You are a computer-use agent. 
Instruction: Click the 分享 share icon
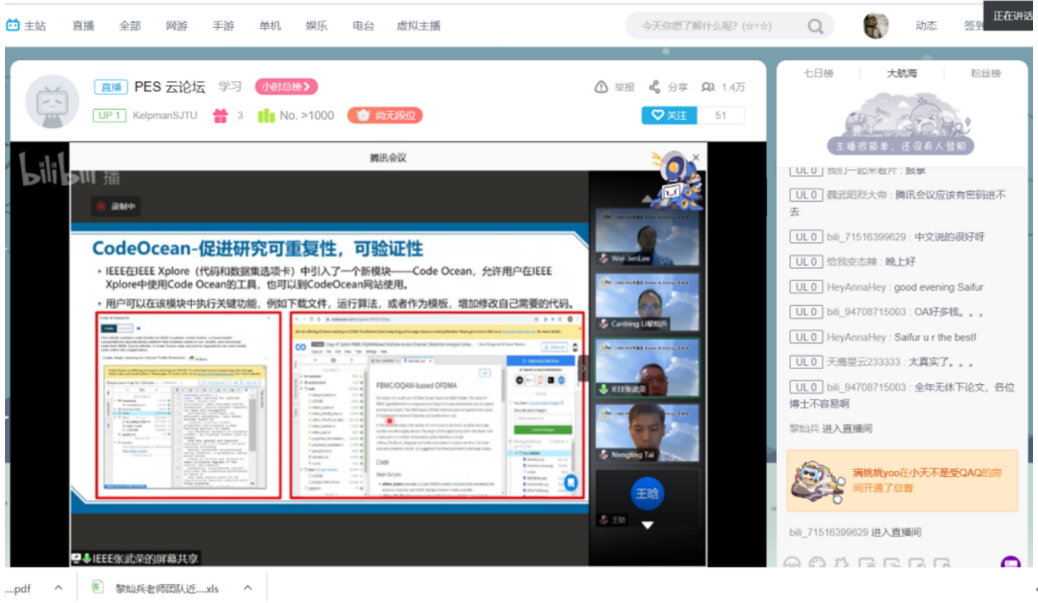654,87
